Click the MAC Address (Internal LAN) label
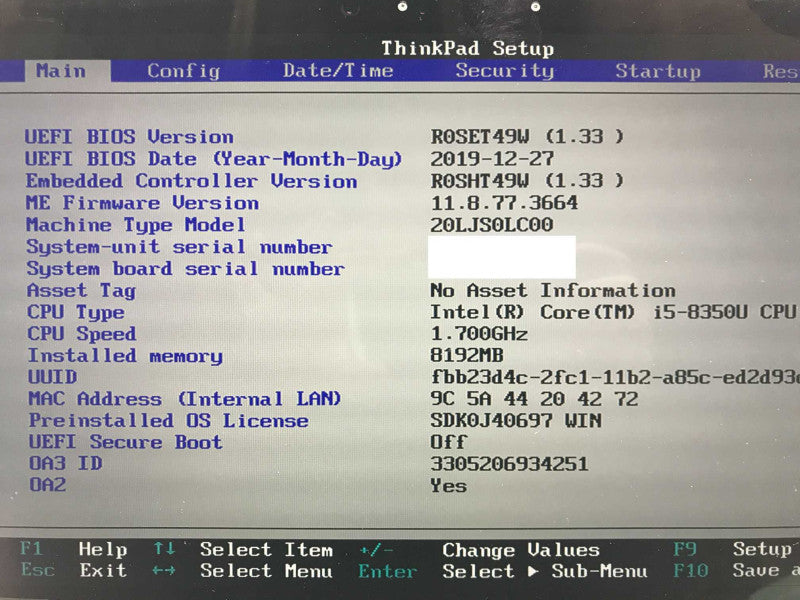Image resolution: width=800 pixels, height=600 pixels. coord(185,399)
